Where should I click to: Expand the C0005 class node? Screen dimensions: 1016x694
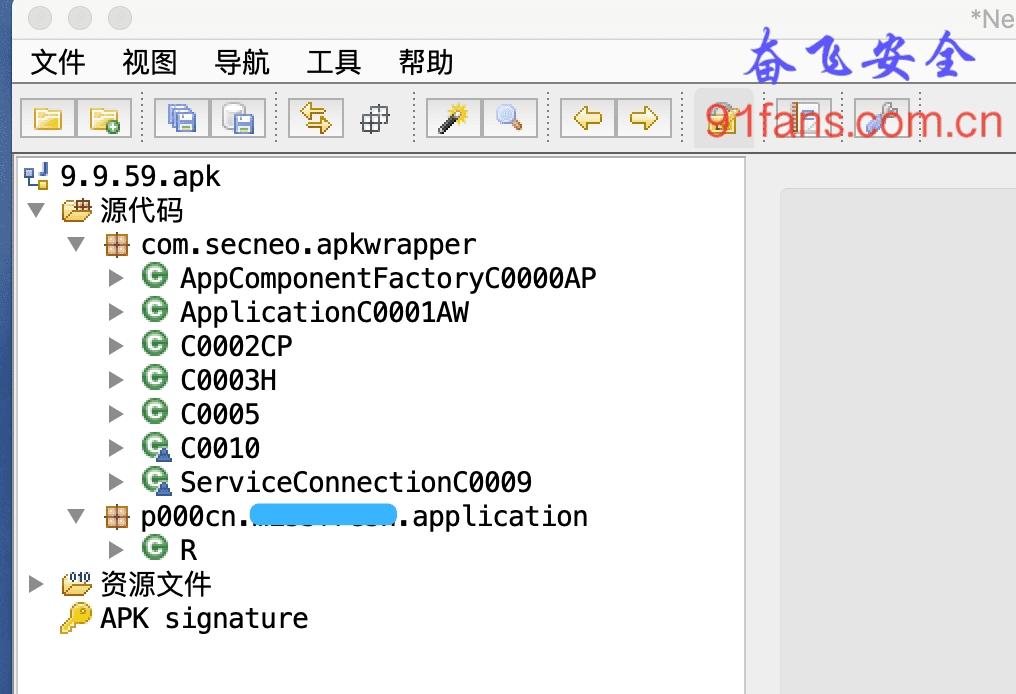pos(116,414)
